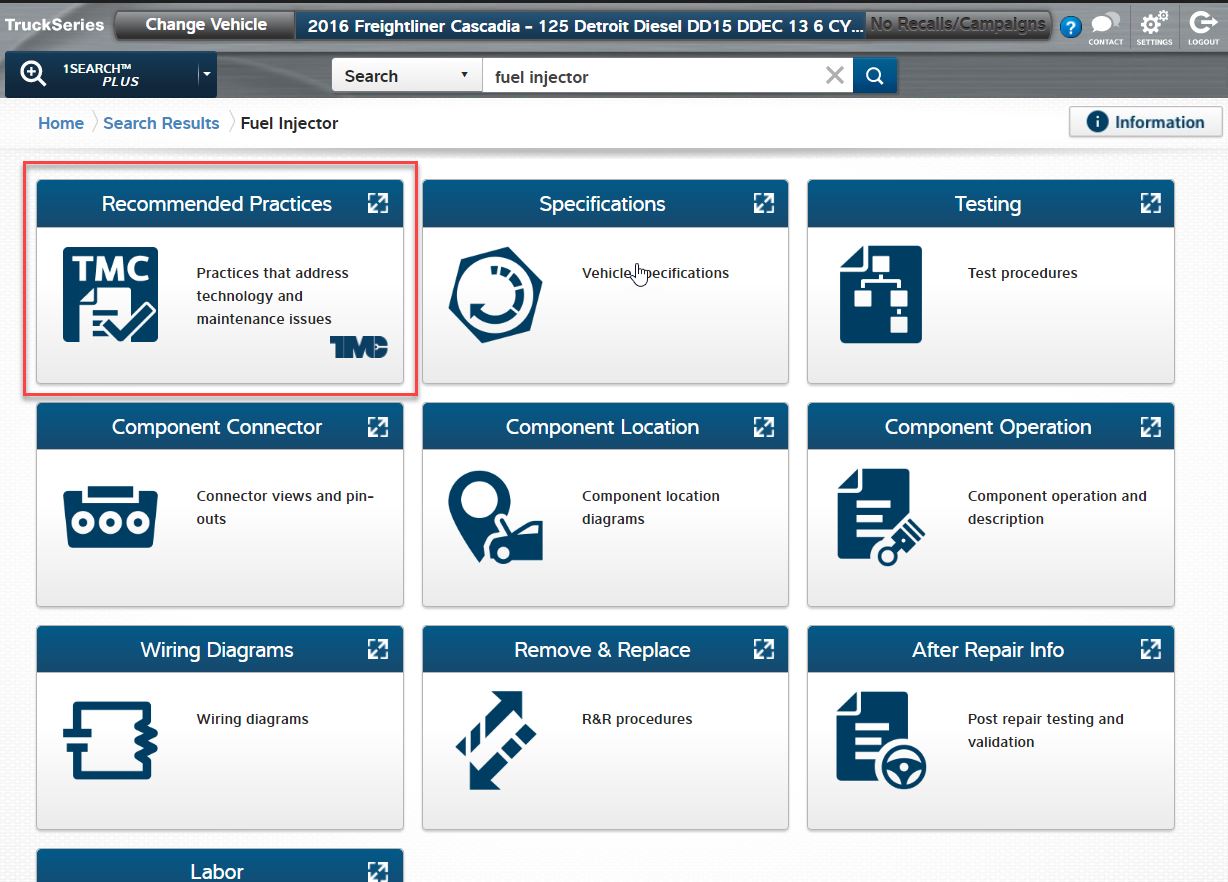Click the Specifications gauge icon
The image size is (1228, 882).
click(496, 295)
